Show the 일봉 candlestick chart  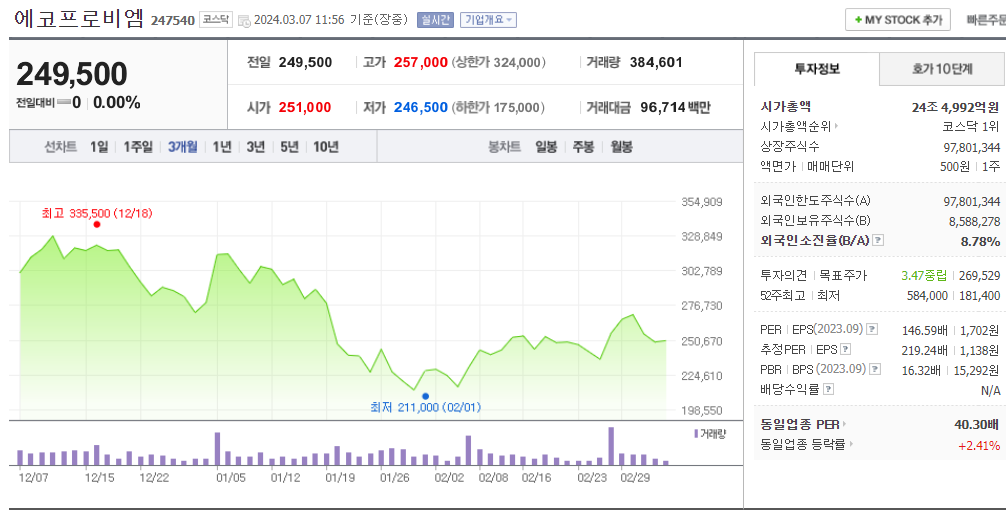tap(546, 147)
